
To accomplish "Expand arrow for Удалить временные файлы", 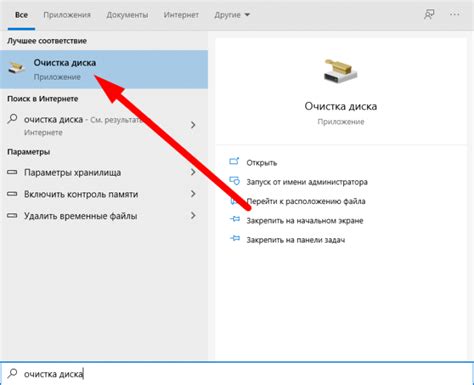I will (x=193, y=216).
